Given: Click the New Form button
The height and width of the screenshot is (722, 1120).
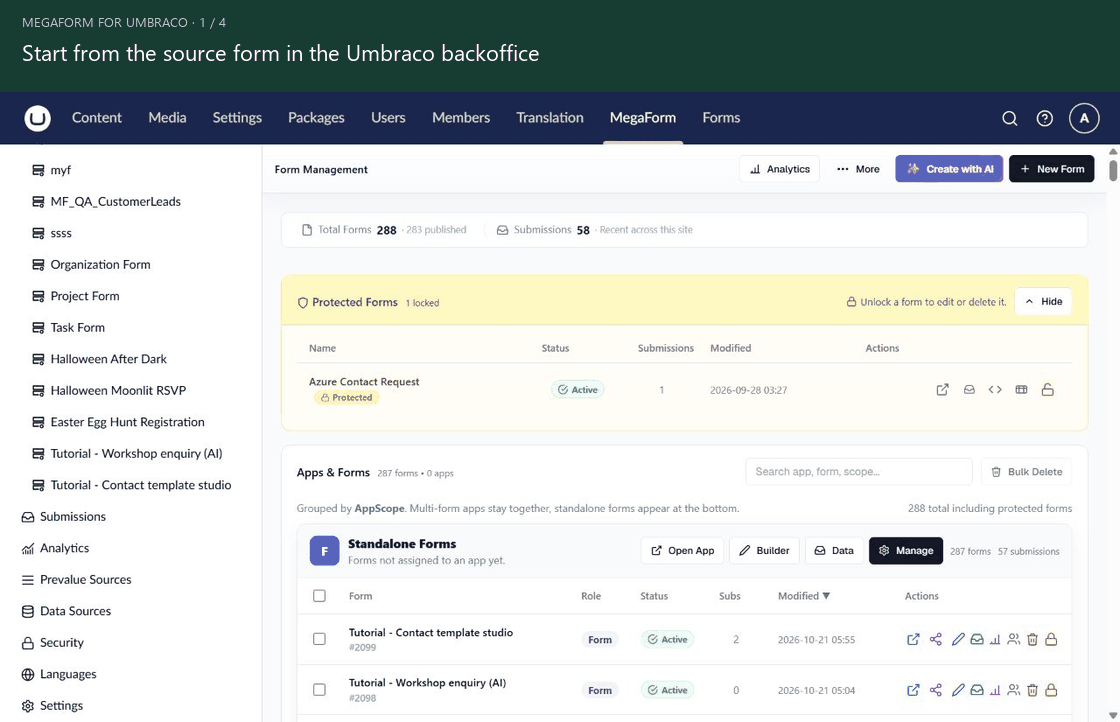Looking at the screenshot, I should point(1051,169).
